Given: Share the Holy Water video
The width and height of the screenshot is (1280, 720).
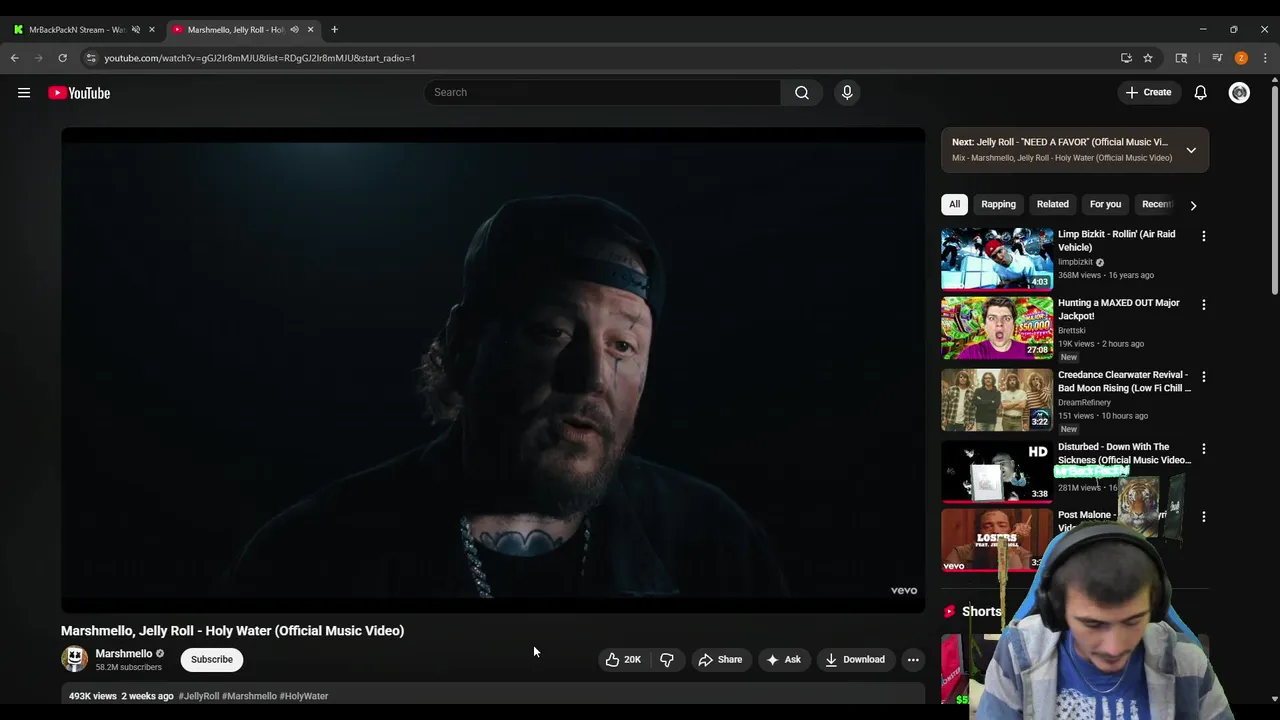Looking at the screenshot, I should pyautogui.click(x=720, y=659).
